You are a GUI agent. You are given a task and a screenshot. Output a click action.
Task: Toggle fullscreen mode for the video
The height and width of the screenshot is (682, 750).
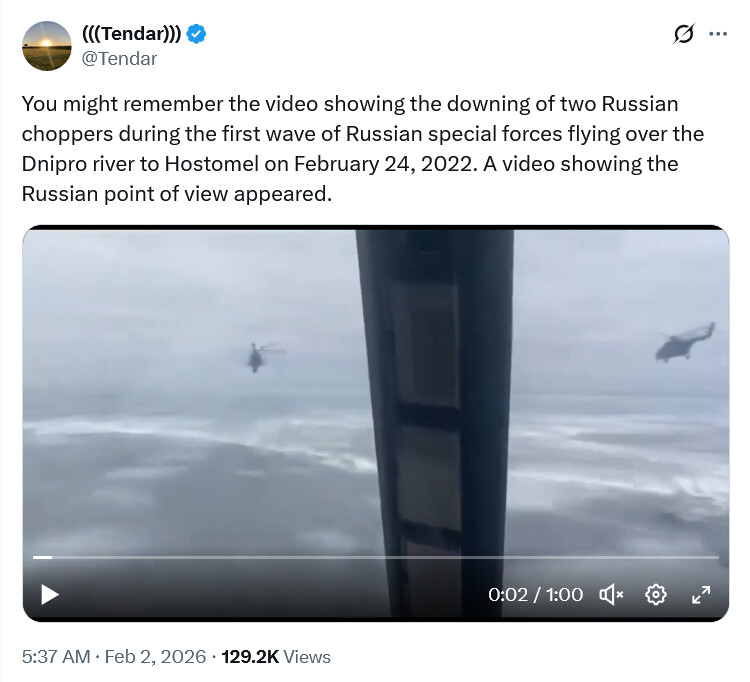(x=701, y=595)
